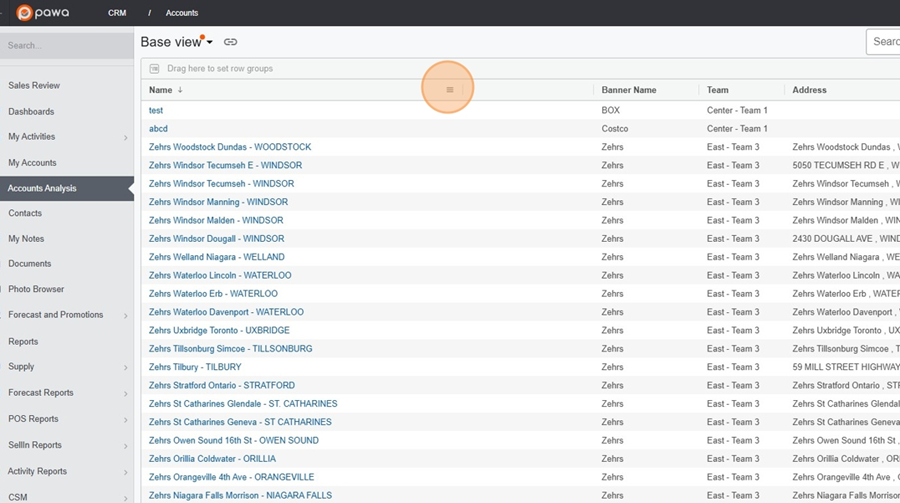Open Zehrs Niagara Falls Morrison account
Screen dimensions: 900x503
click(240, 496)
